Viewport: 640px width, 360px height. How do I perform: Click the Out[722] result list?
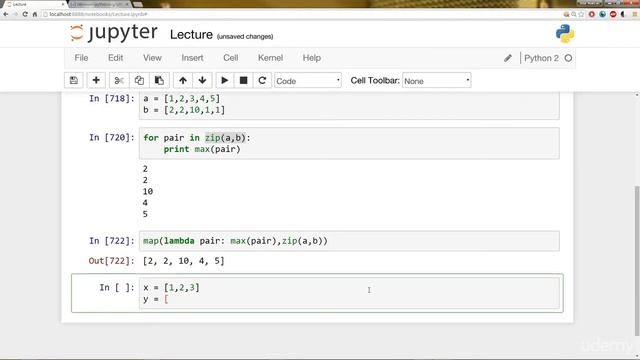pyautogui.click(x=184, y=261)
